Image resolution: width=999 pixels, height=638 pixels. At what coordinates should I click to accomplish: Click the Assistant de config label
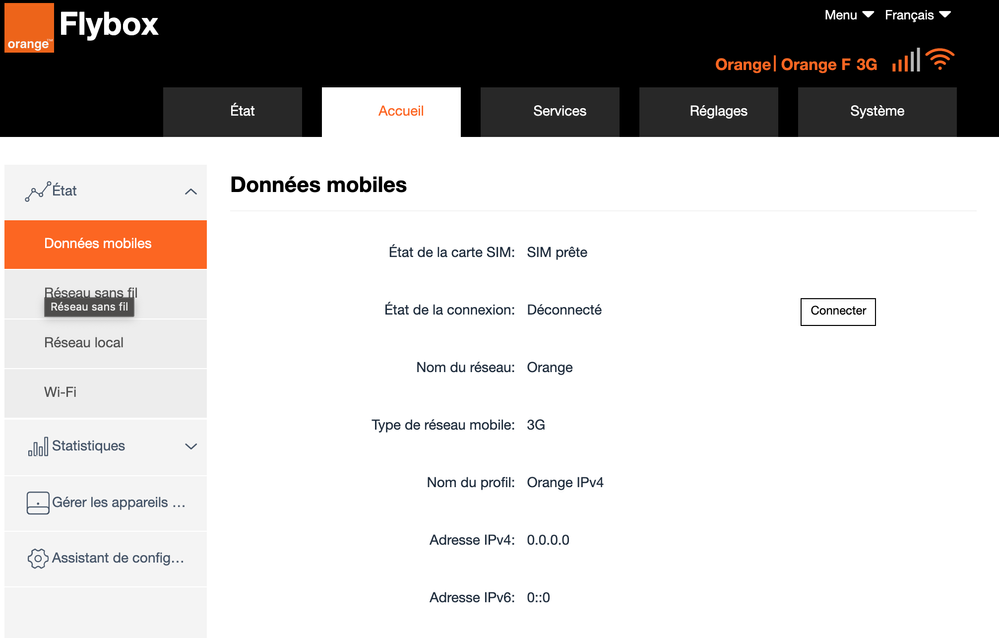[118, 558]
